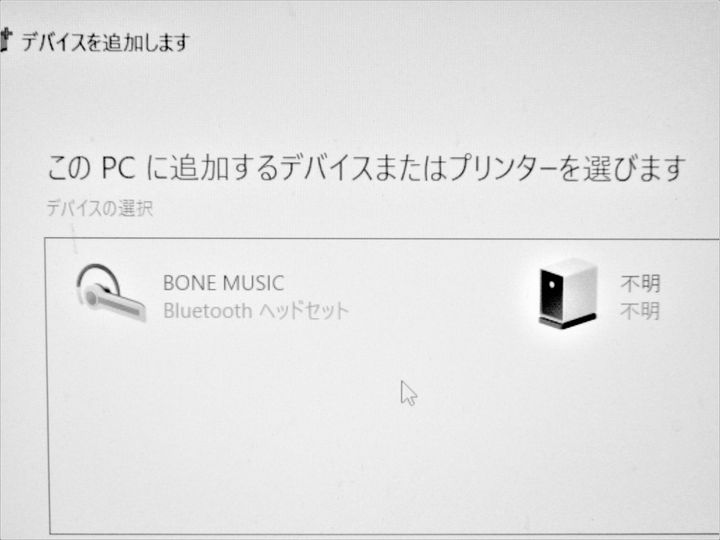720x540 pixels.
Task: Click the lower 不明 device type line
Action: (x=640, y=311)
